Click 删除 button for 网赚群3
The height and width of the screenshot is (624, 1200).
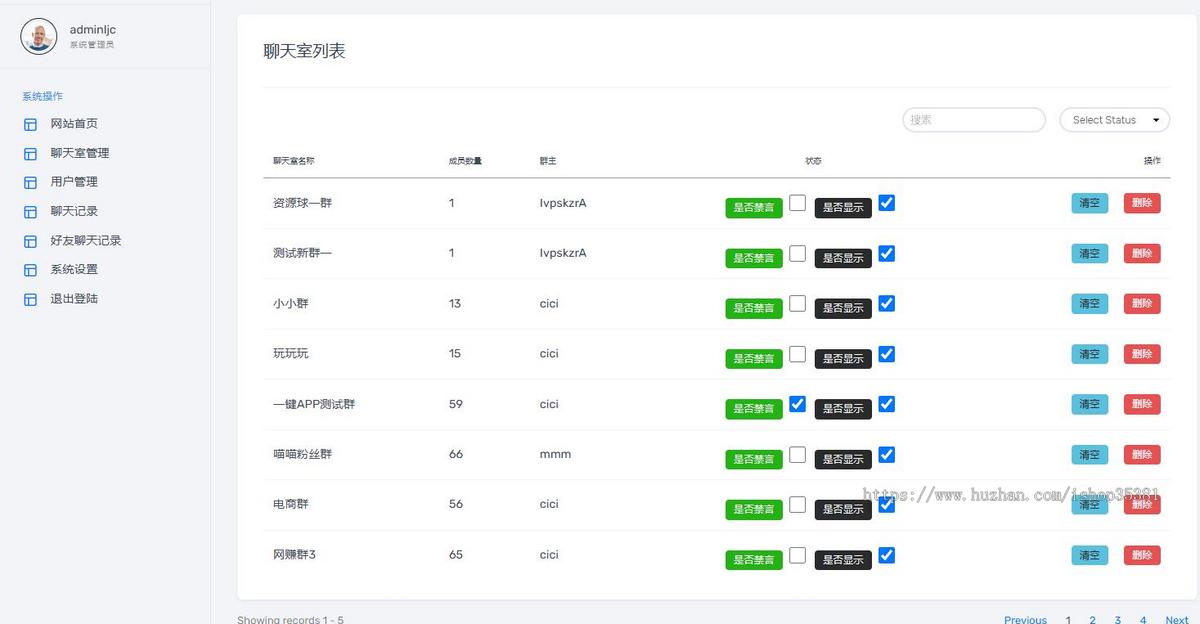point(1142,555)
